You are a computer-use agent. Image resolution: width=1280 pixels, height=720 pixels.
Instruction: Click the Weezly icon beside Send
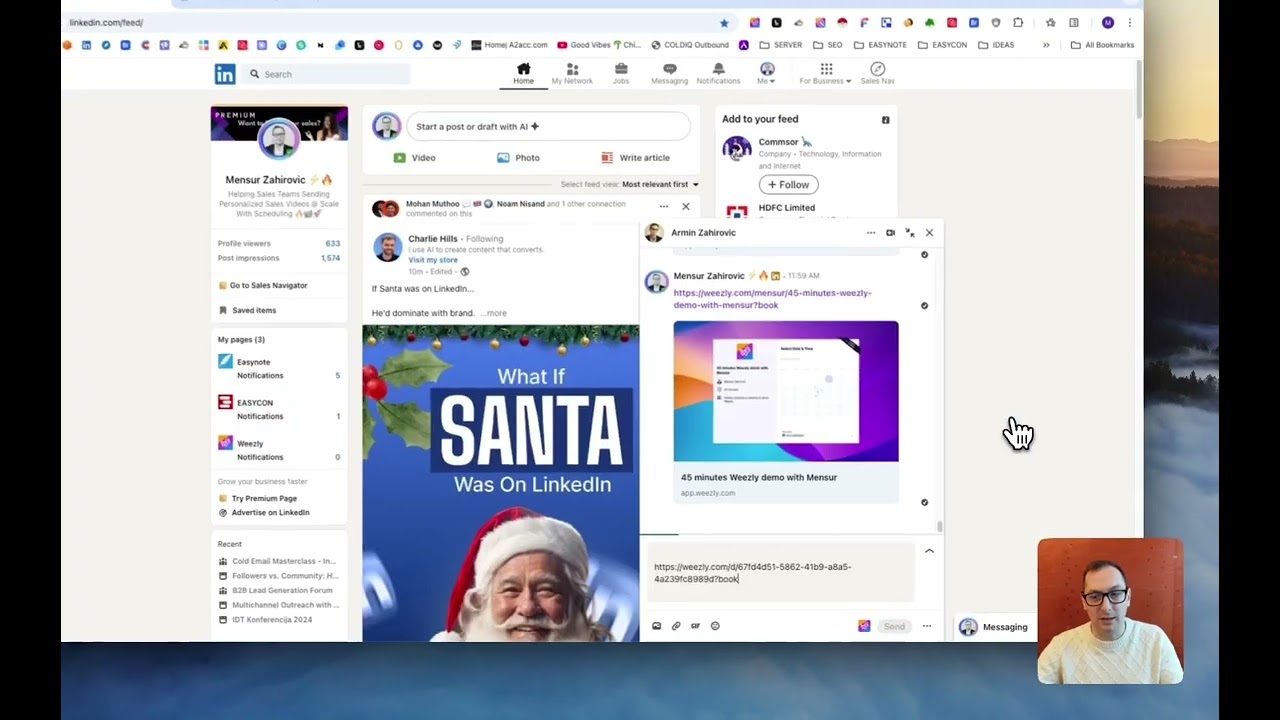click(864, 626)
